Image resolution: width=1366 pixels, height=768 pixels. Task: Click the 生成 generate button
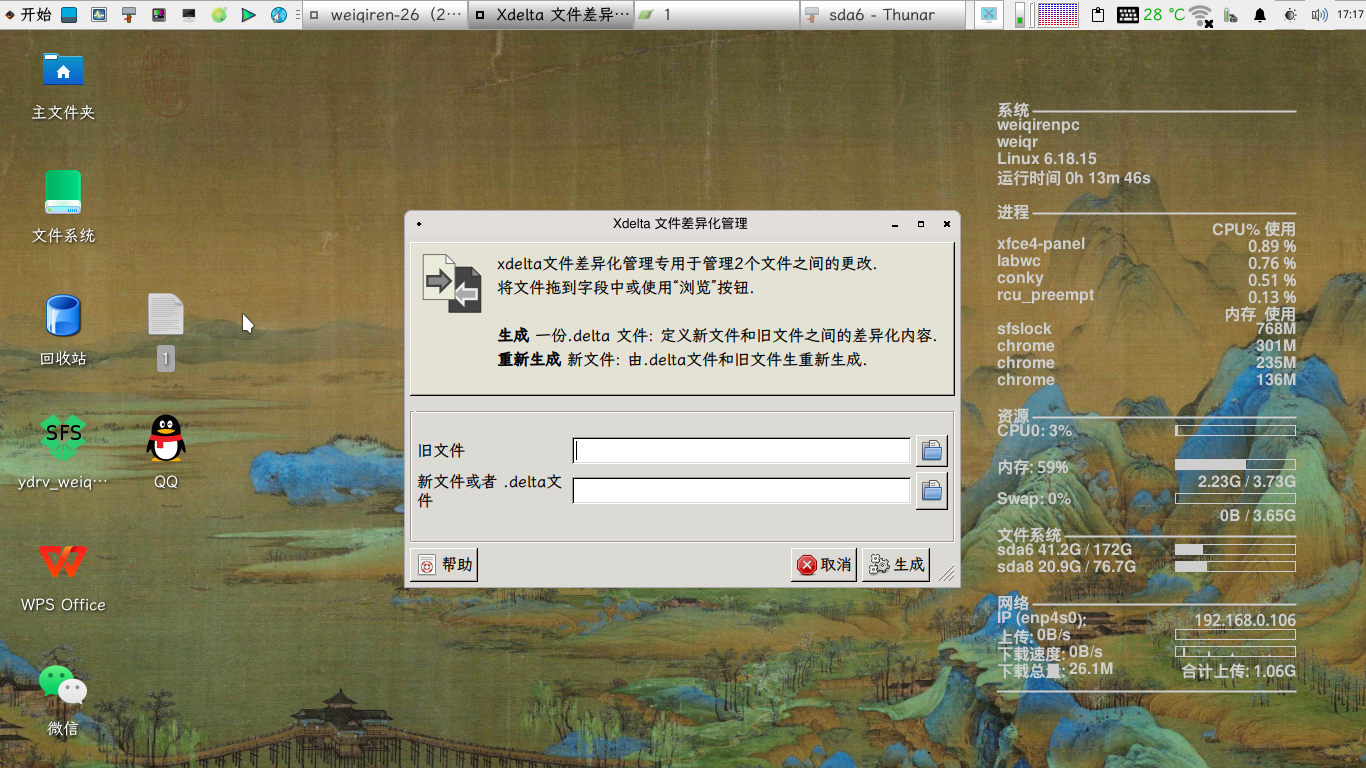896,565
